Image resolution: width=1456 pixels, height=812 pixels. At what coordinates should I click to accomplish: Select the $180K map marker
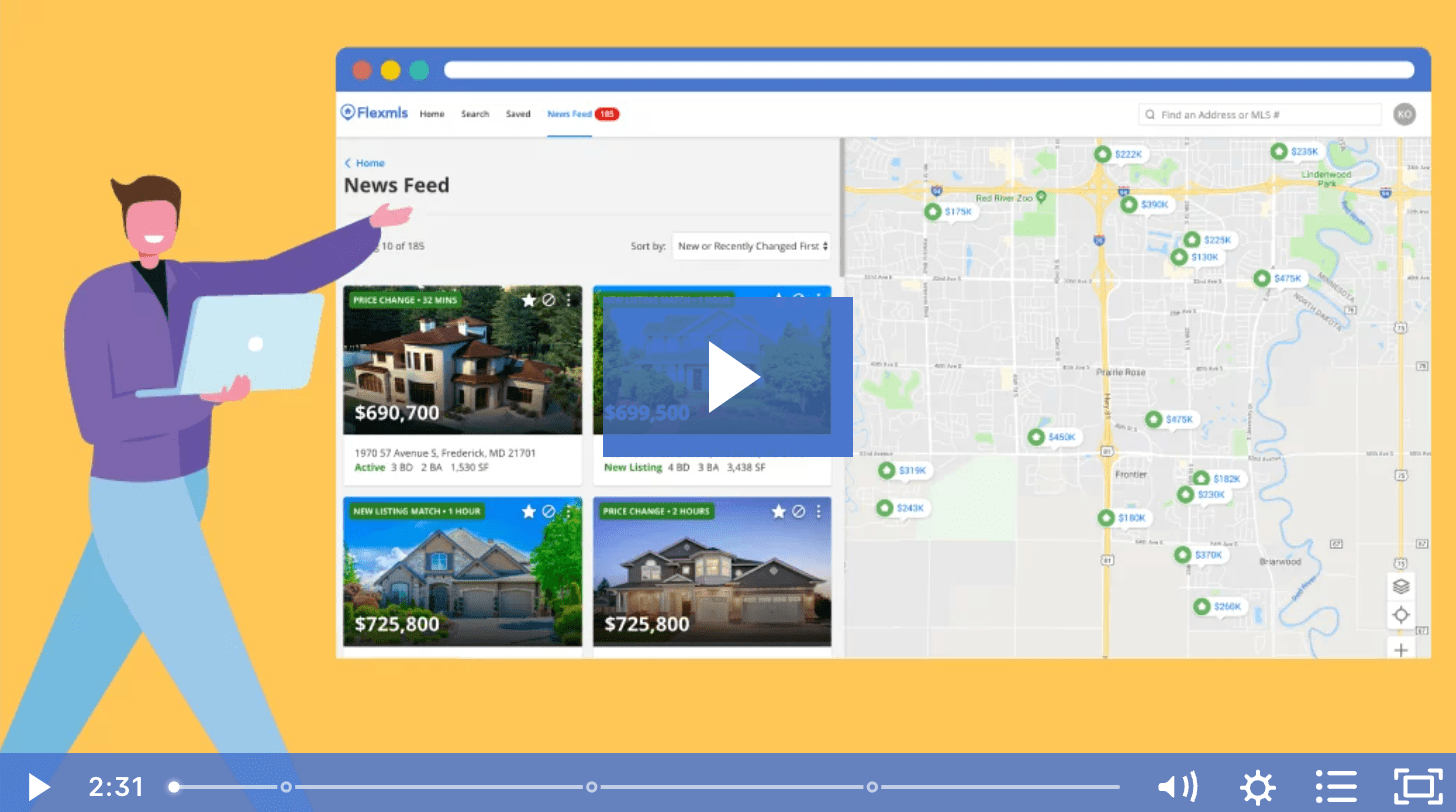(1123, 518)
